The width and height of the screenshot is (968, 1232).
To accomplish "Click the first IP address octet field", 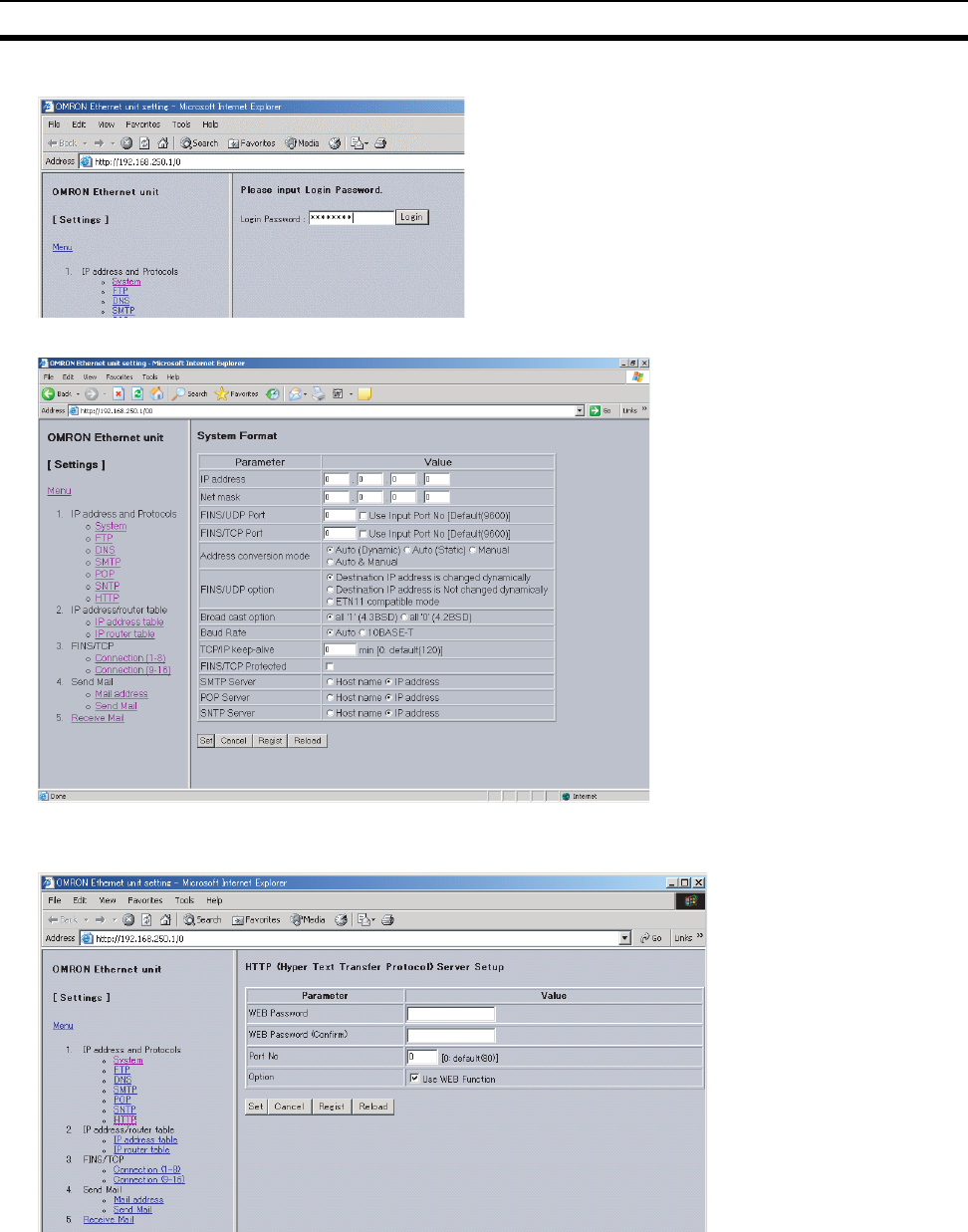I will [337, 479].
